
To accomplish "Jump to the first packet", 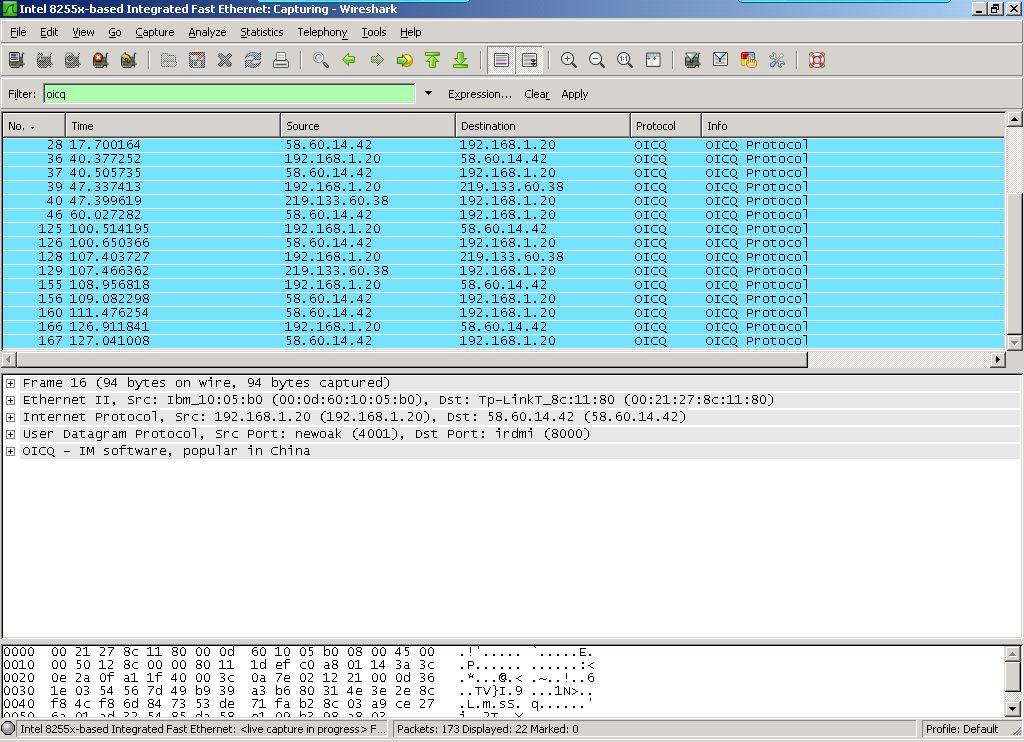I will click(x=433, y=60).
